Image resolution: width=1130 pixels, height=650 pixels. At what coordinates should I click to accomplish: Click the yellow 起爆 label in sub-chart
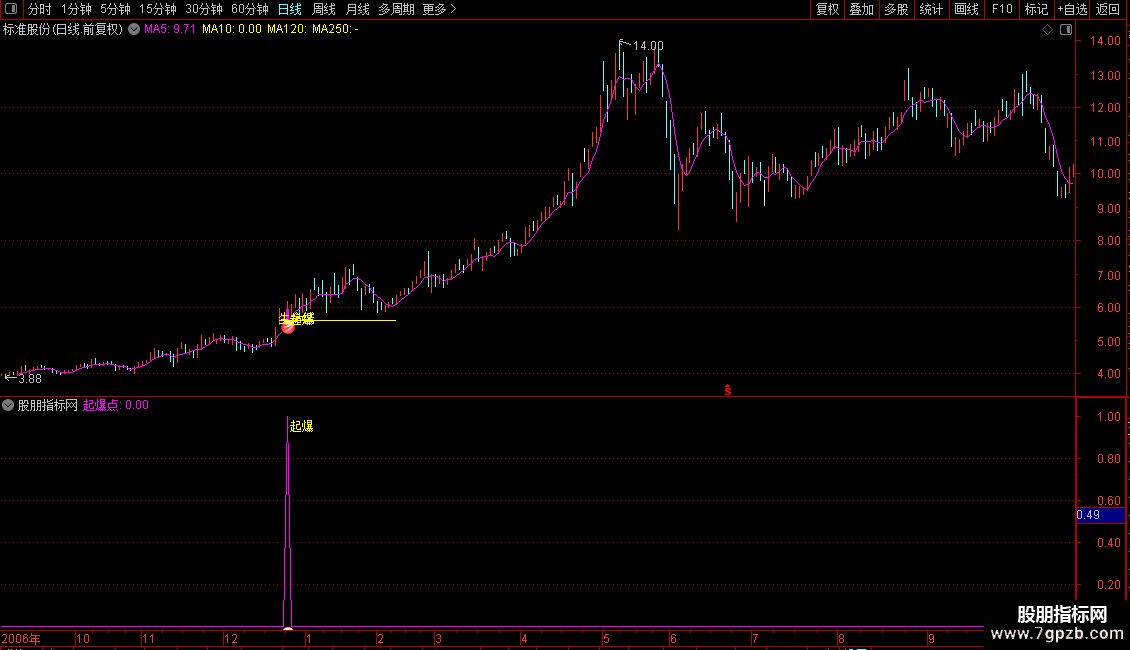(x=301, y=427)
